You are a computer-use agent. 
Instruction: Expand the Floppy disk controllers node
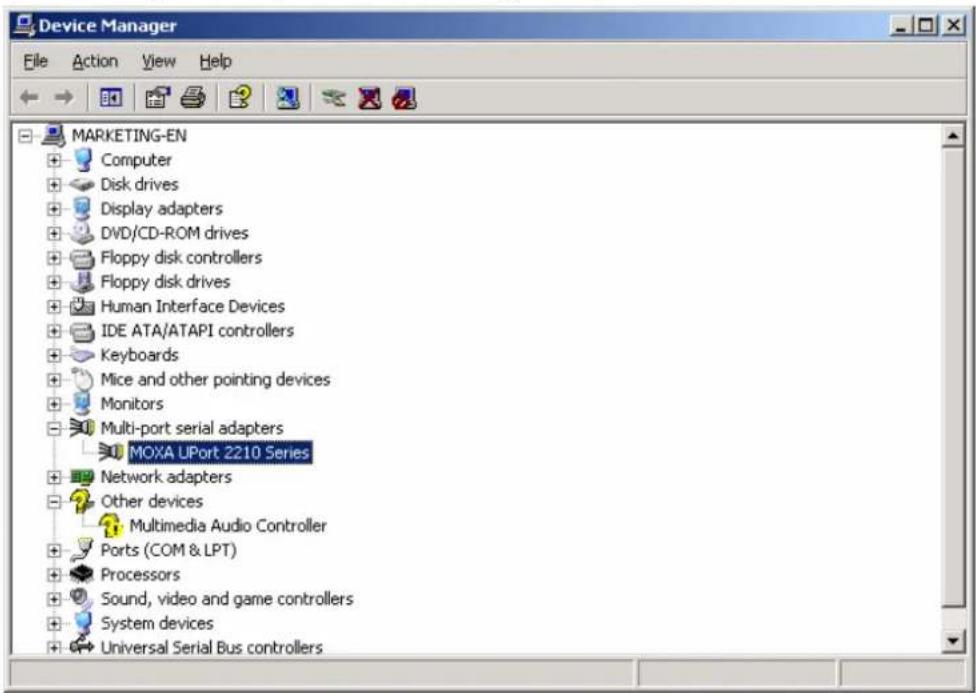click(x=54, y=258)
